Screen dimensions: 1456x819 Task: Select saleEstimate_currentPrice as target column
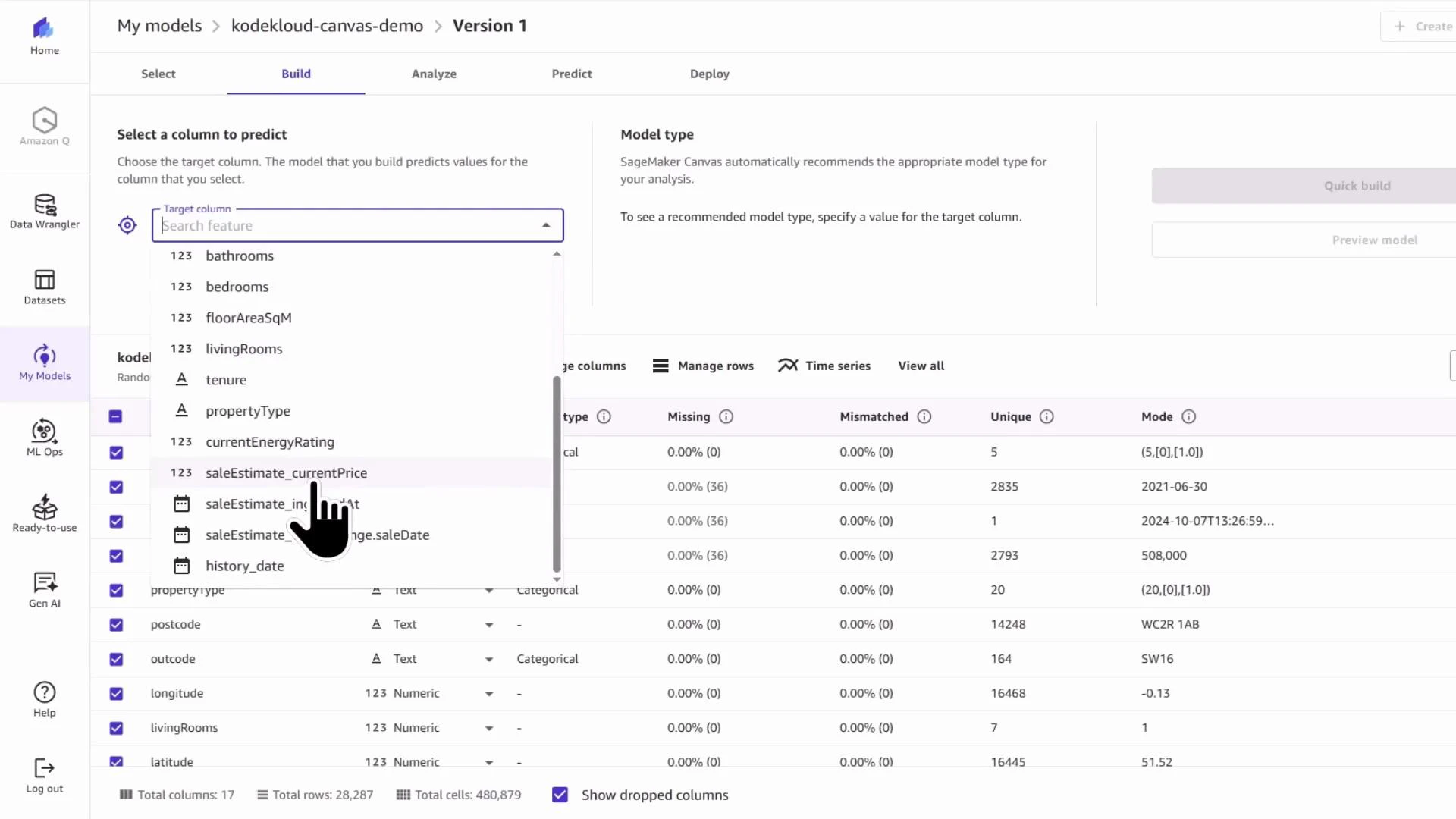[x=286, y=472]
